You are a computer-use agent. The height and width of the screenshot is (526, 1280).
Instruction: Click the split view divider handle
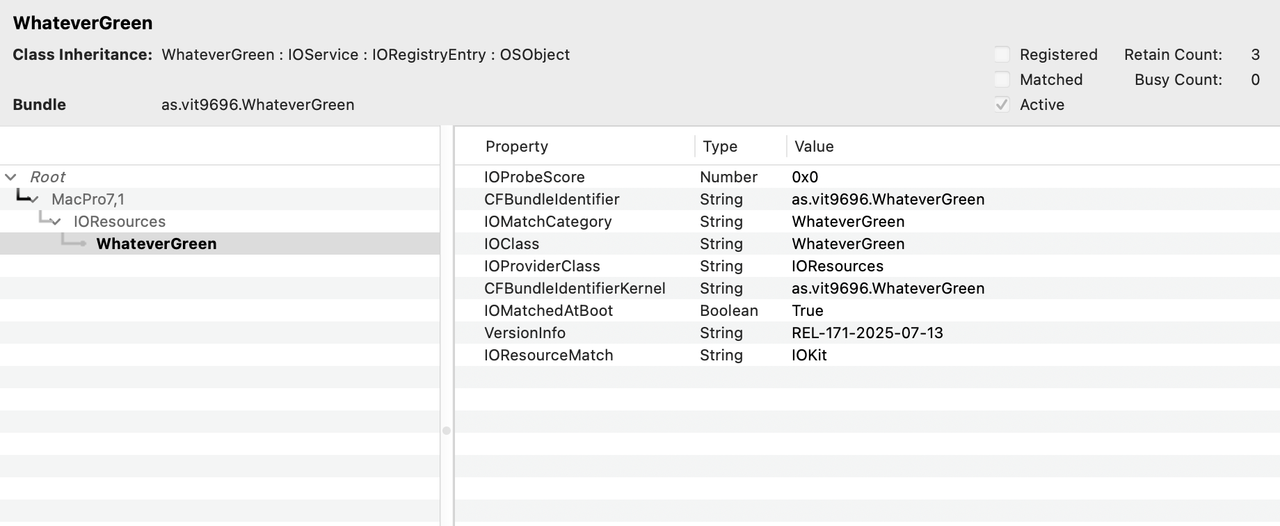pyautogui.click(x=447, y=430)
